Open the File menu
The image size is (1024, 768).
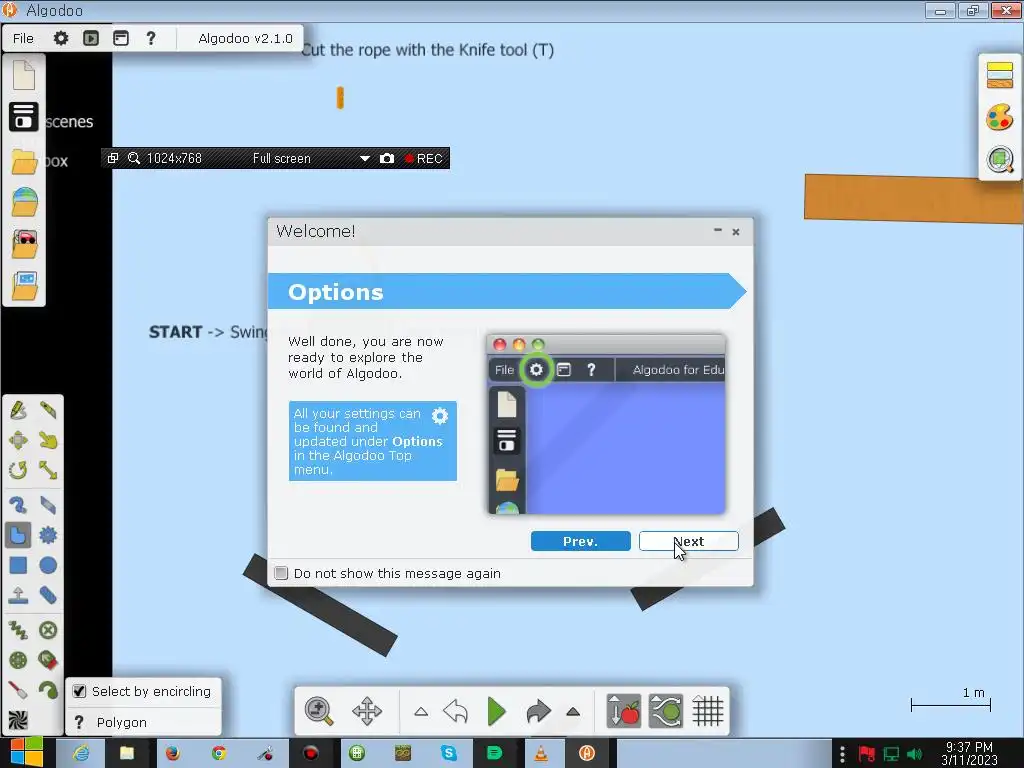click(x=23, y=39)
